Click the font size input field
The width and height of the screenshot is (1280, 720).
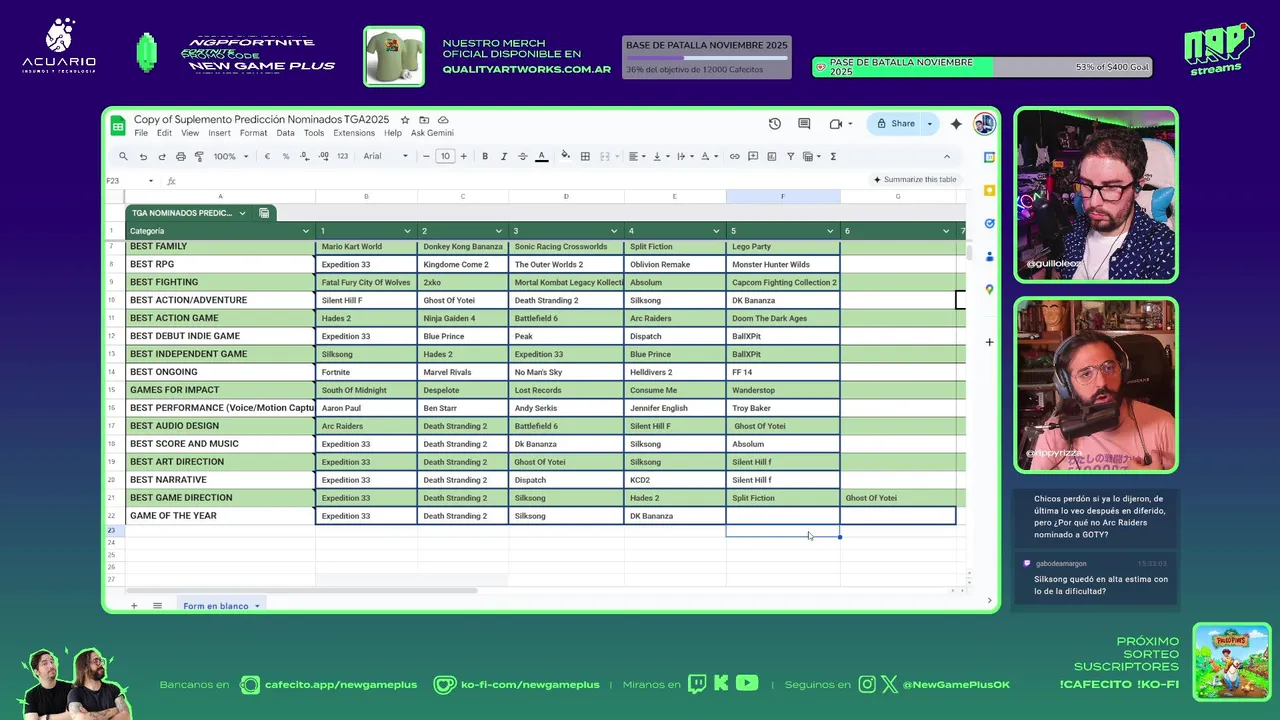point(445,156)
